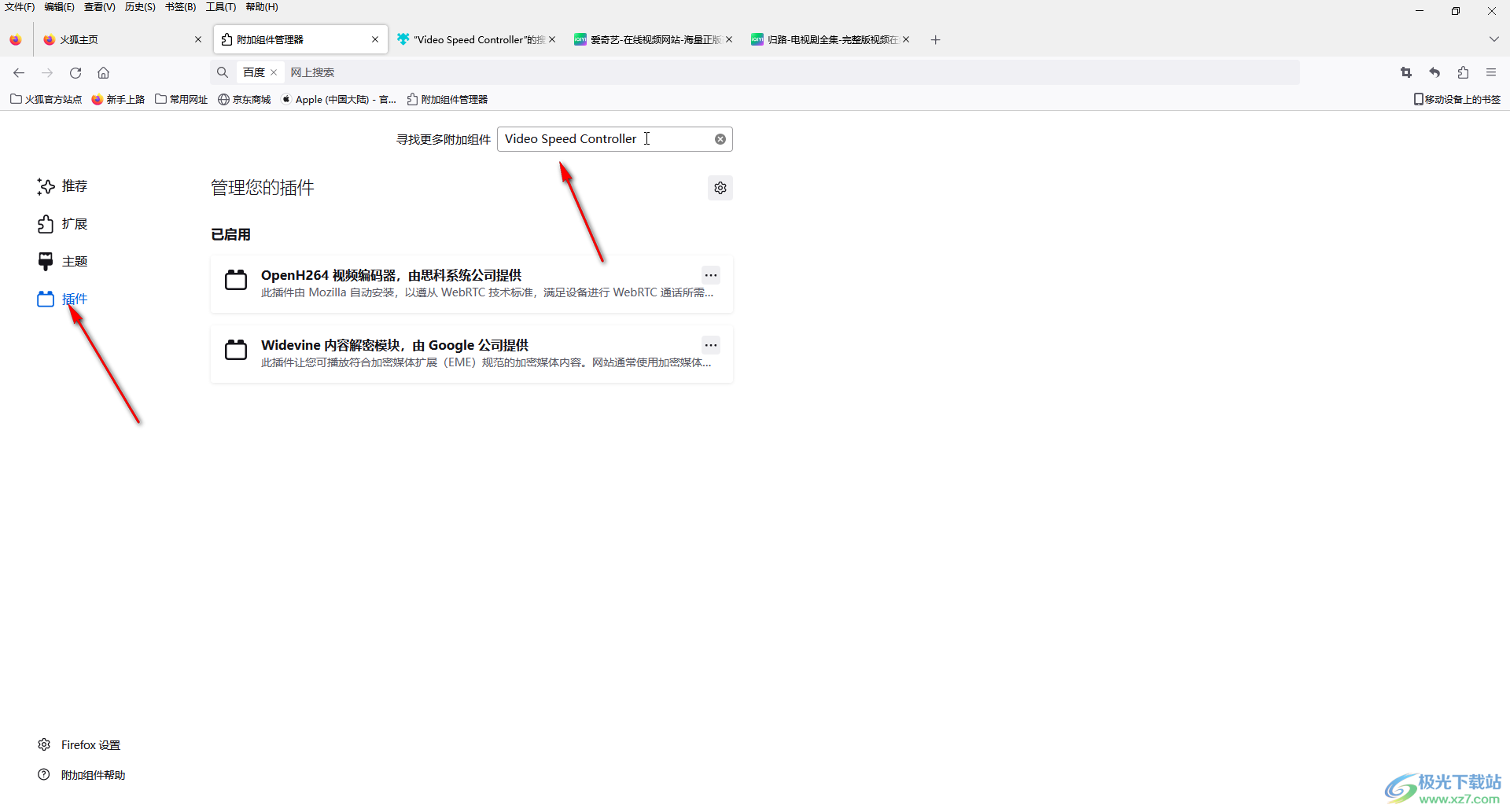Select the 主题 sidebar category
1510x812 pixels.
click(62, 262)
